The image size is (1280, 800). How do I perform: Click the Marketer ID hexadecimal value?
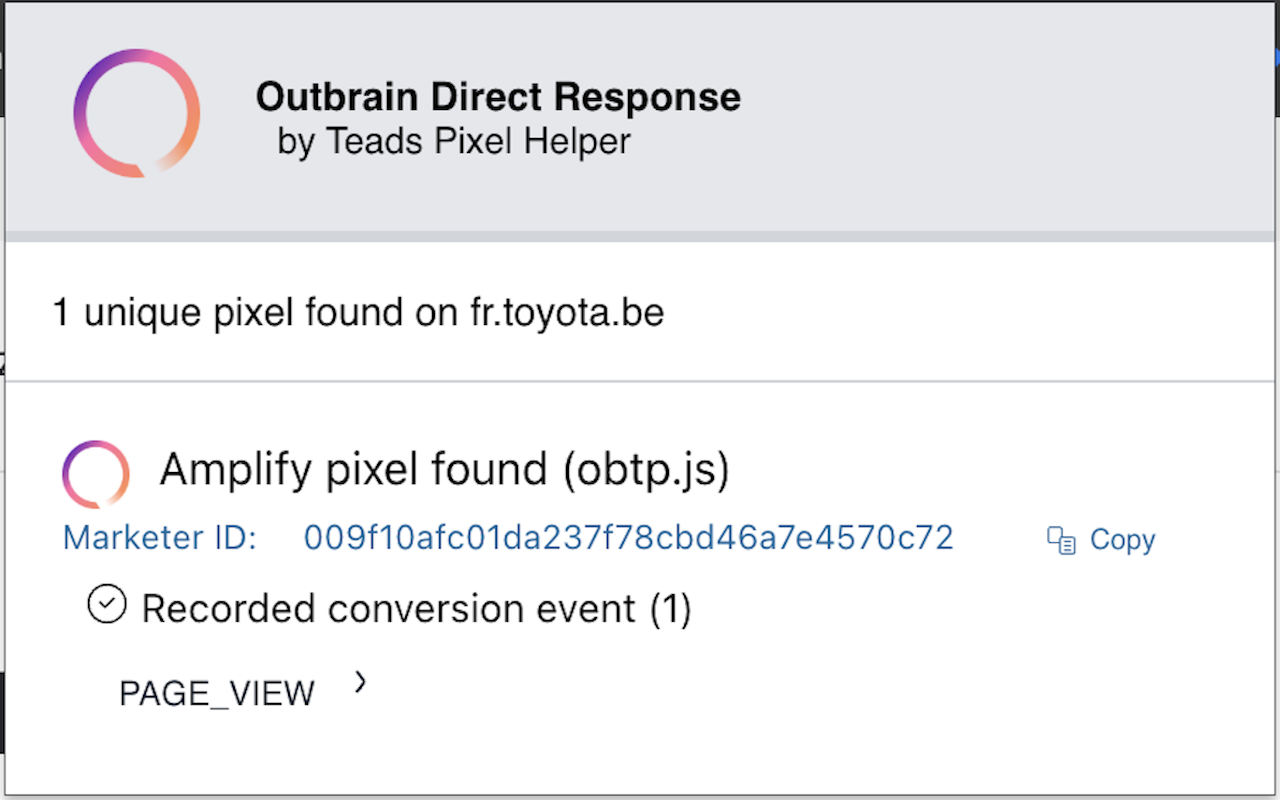pos(628,538)
